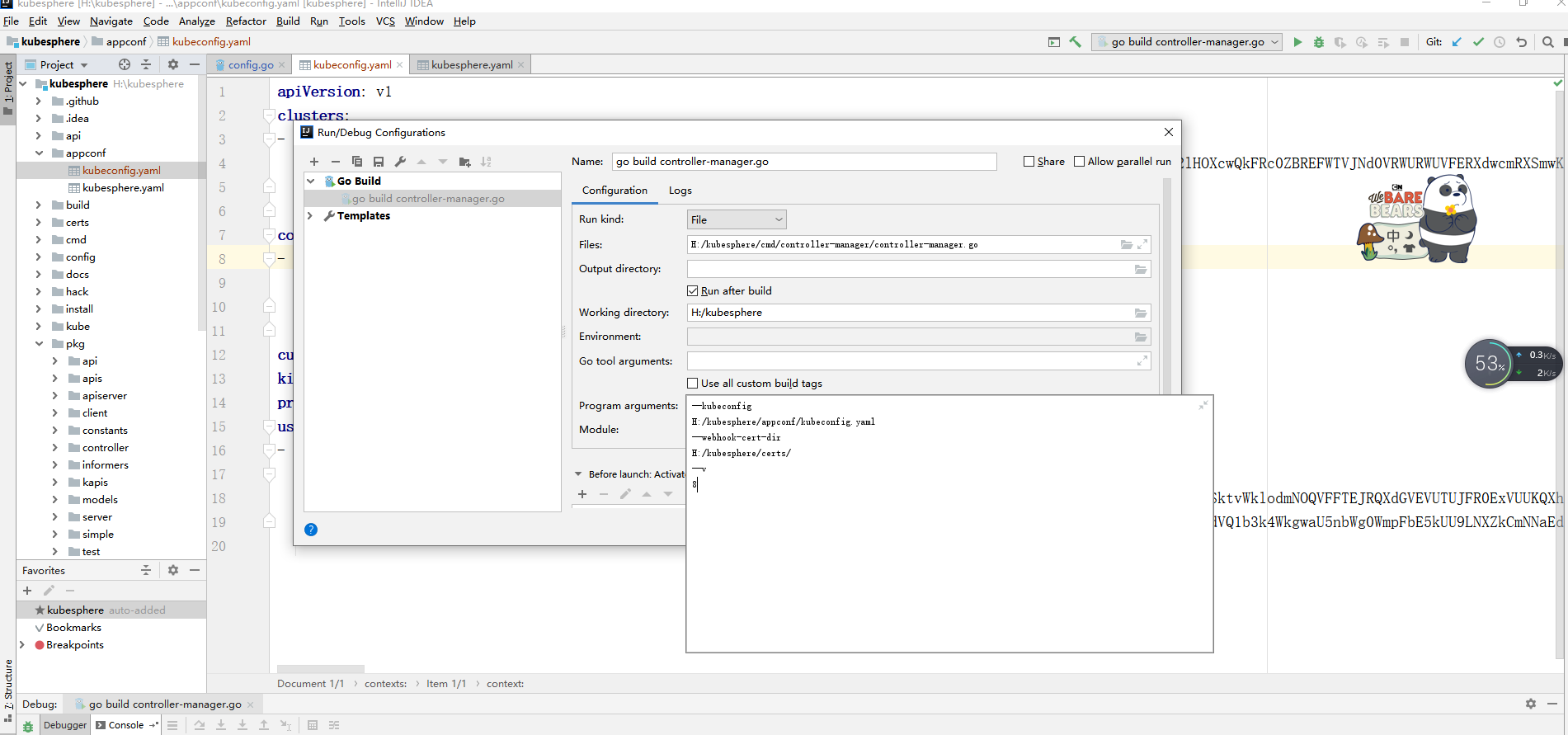Screen dimensions: 1568x735
Task: Open the Refactor menu
Action: click(246, 21)
